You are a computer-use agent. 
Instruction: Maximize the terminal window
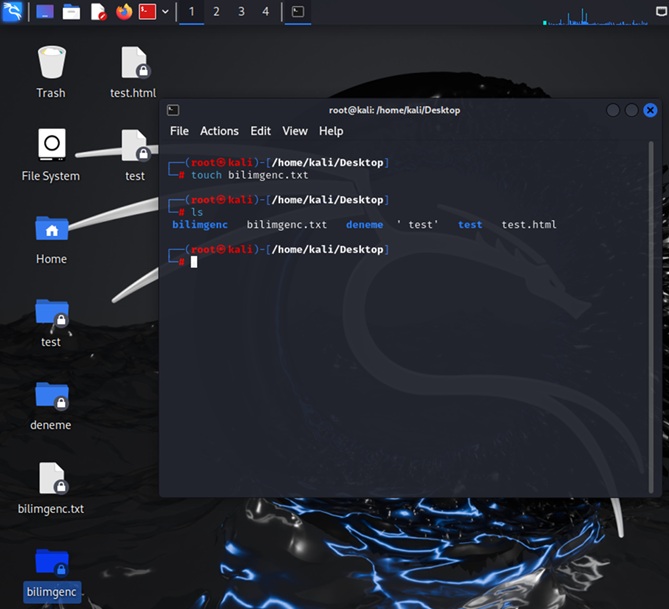(x=631, y=111)
